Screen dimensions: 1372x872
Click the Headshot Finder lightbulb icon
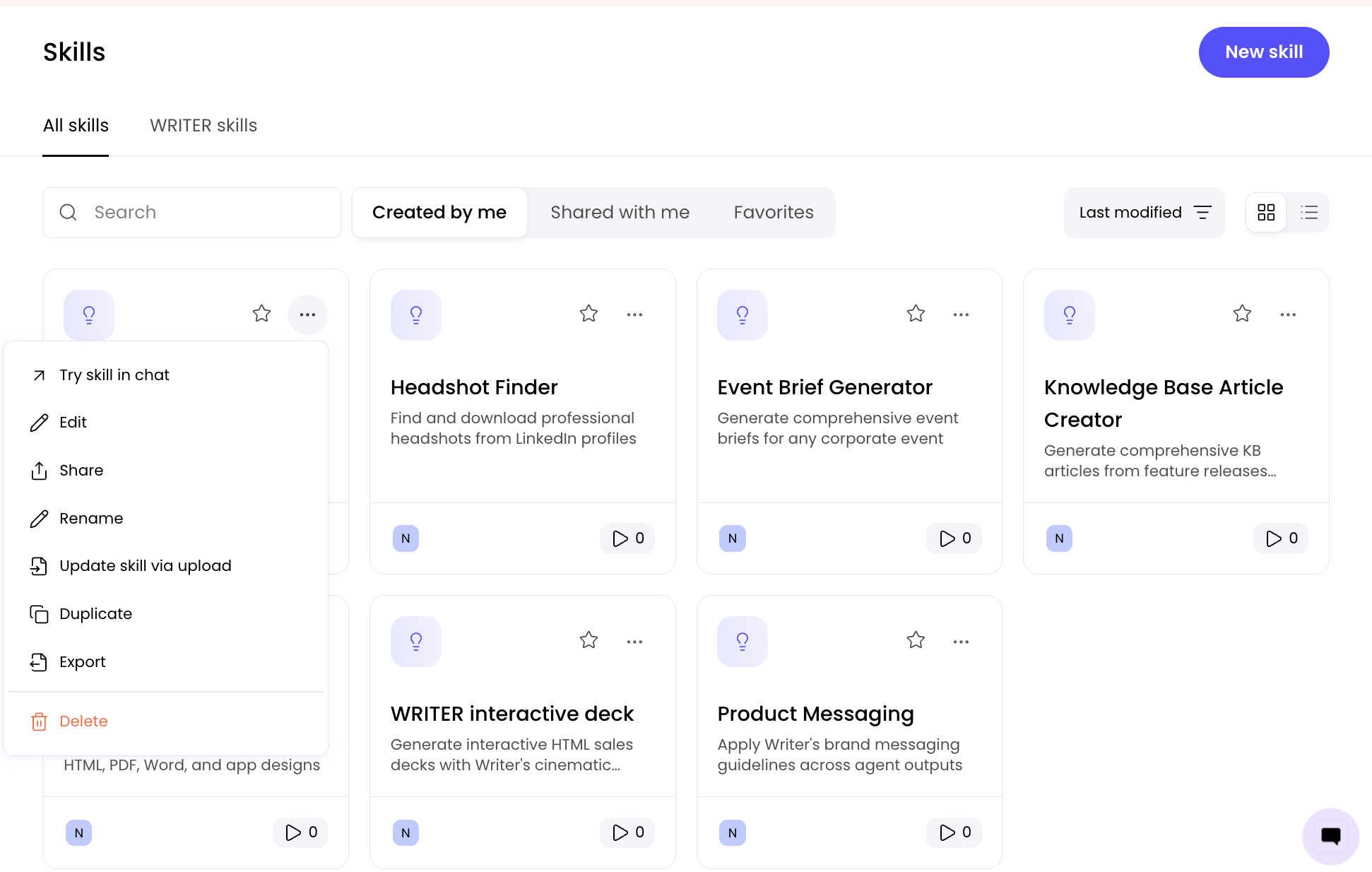click(x=416, y=315)
